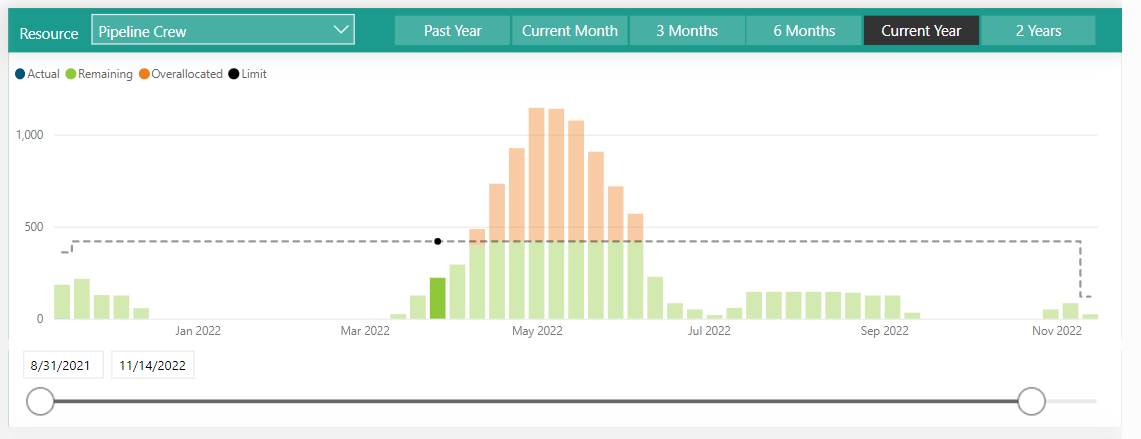Click the Actual legend blue dot

coord(20,74)
